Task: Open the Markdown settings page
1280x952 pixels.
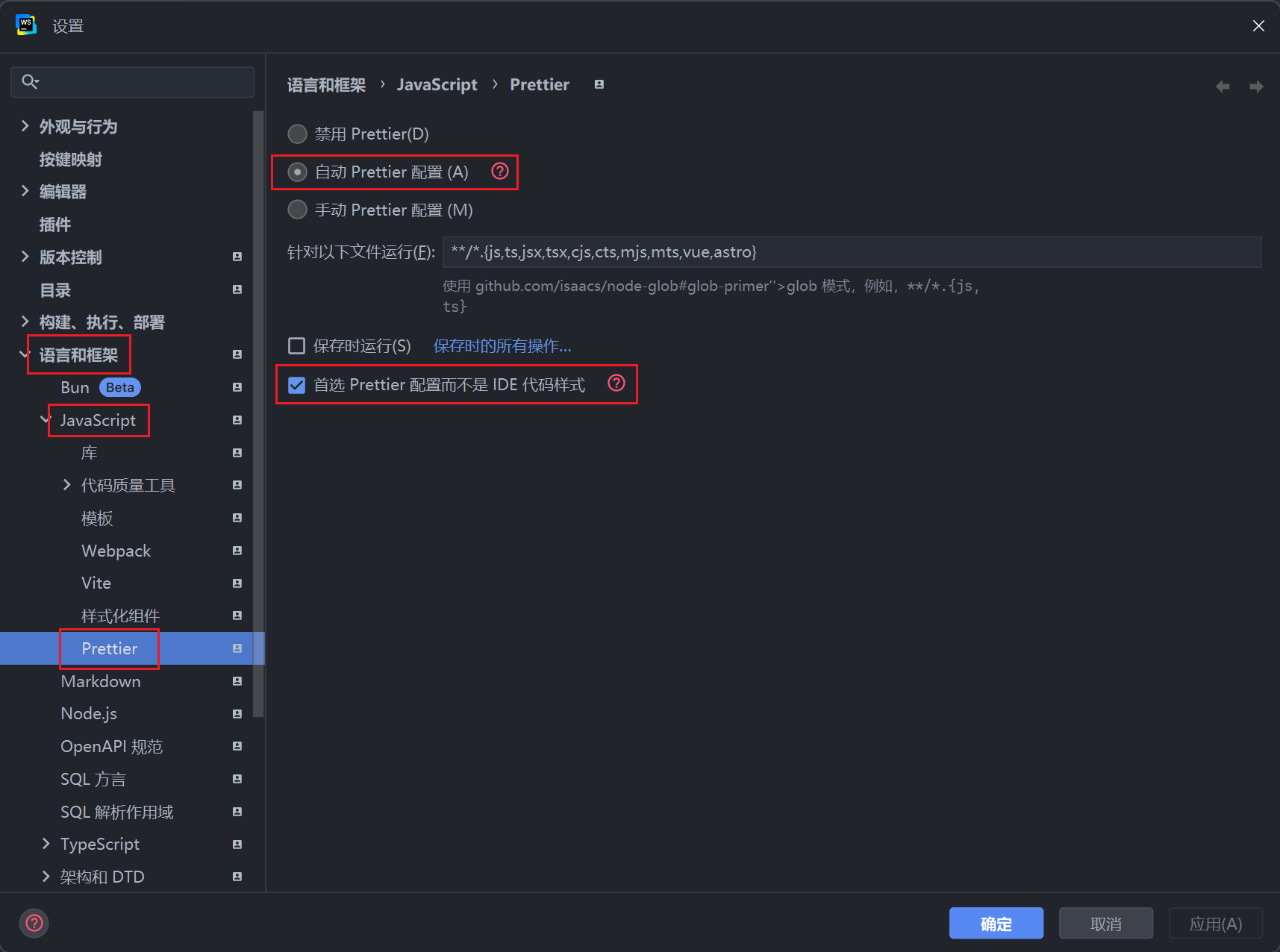Action: tap(101, 681)
